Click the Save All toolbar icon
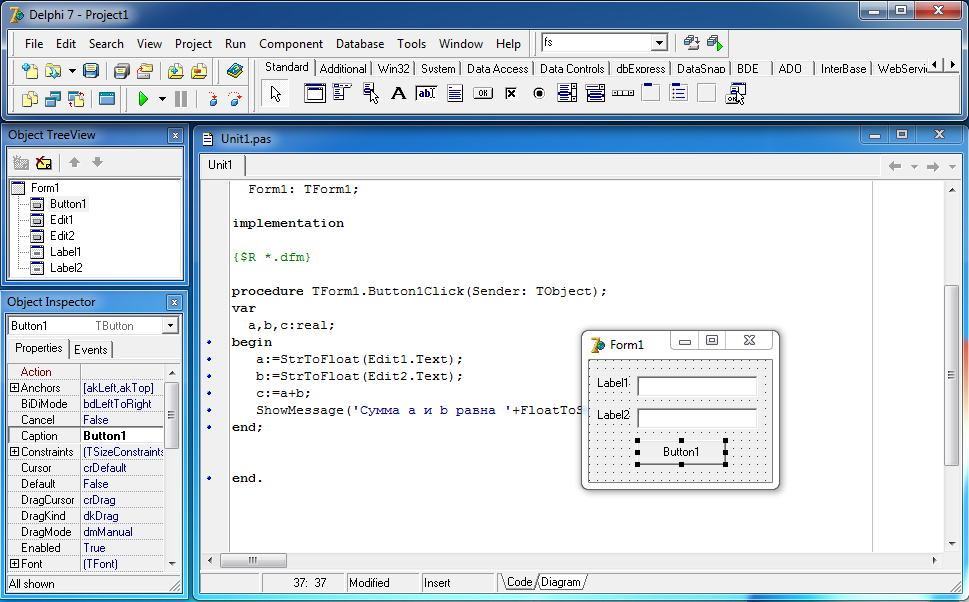 pos(122,71)
